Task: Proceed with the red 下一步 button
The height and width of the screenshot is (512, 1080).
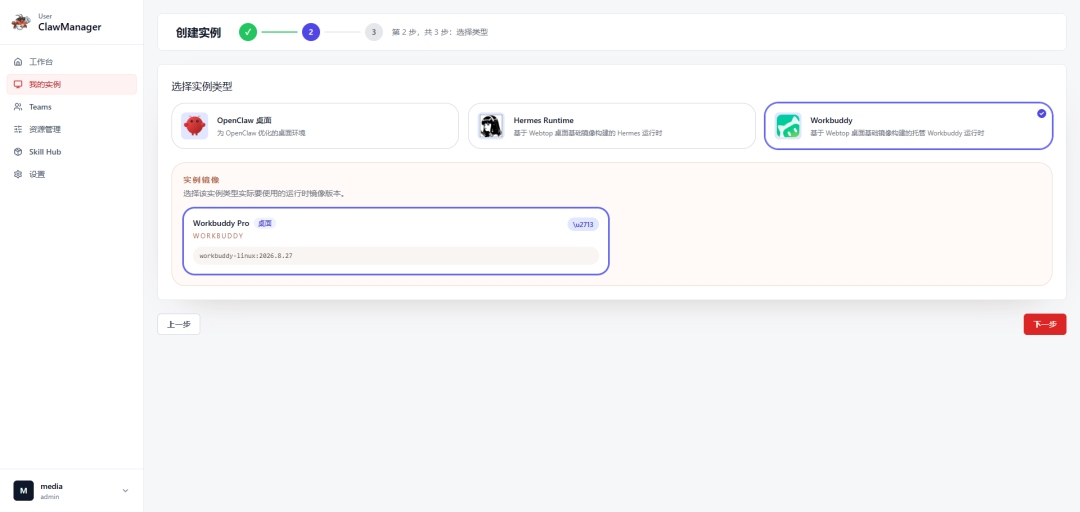Action: (x=1045, y=324)
